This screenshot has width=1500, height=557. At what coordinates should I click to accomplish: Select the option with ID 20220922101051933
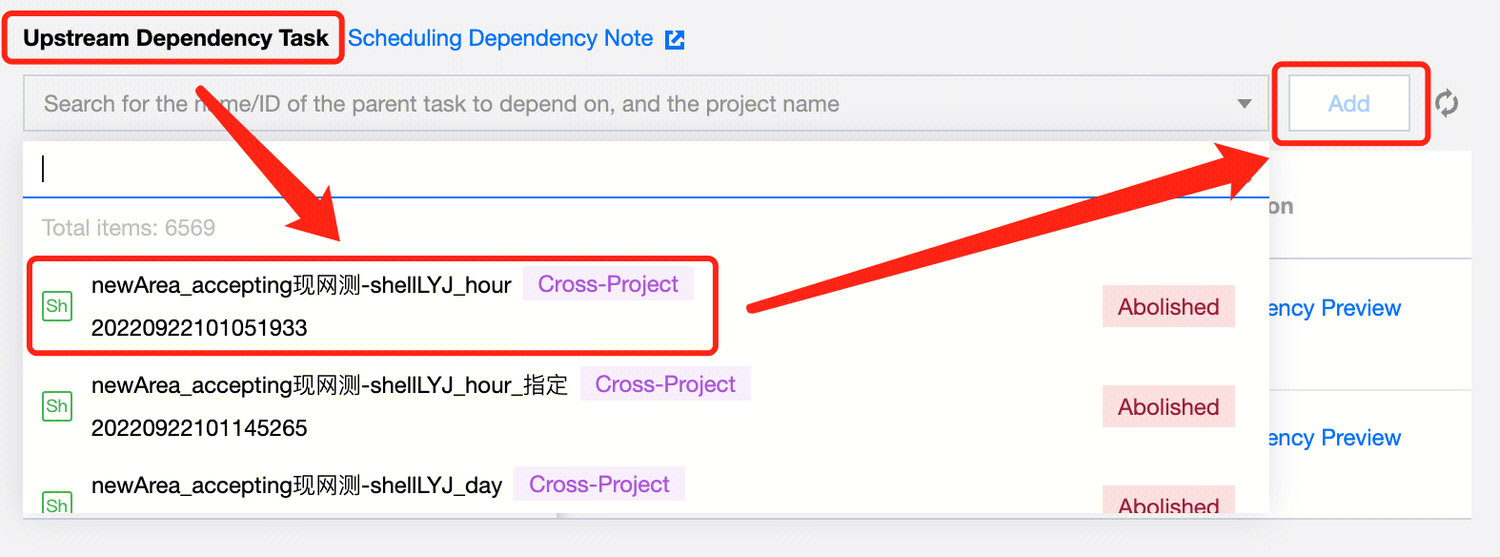(x=199, y=328)
